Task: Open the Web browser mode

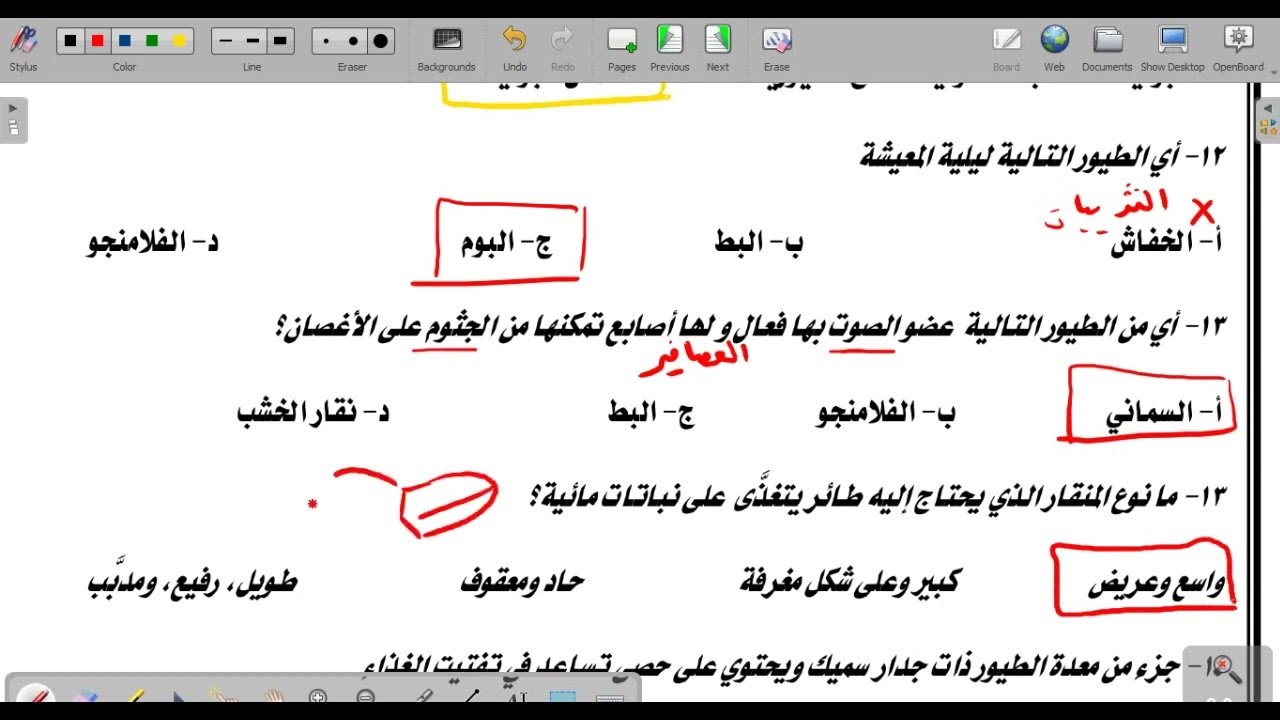Action: pos(1054,48)
